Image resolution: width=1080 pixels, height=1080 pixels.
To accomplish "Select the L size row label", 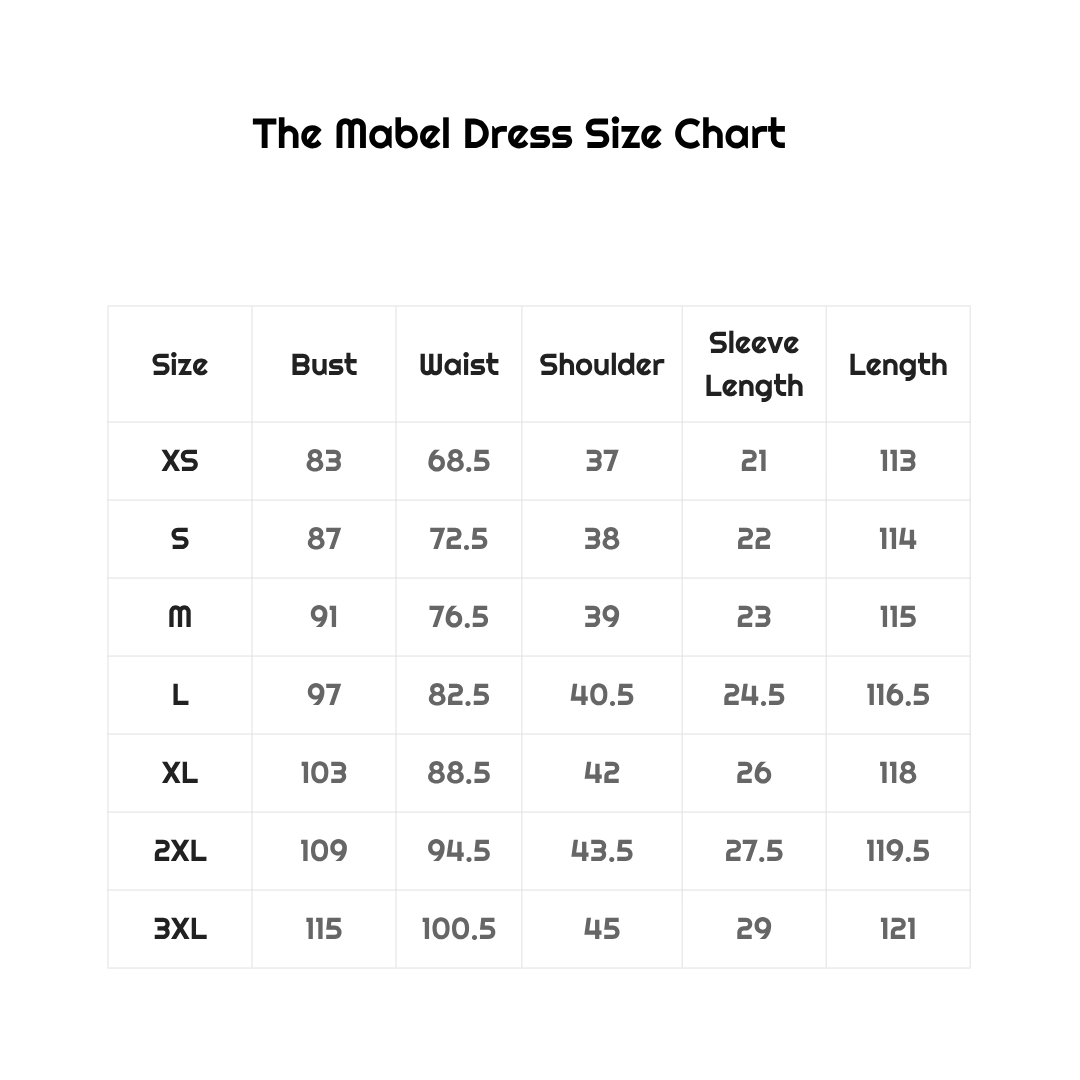I will coord(180,695).
